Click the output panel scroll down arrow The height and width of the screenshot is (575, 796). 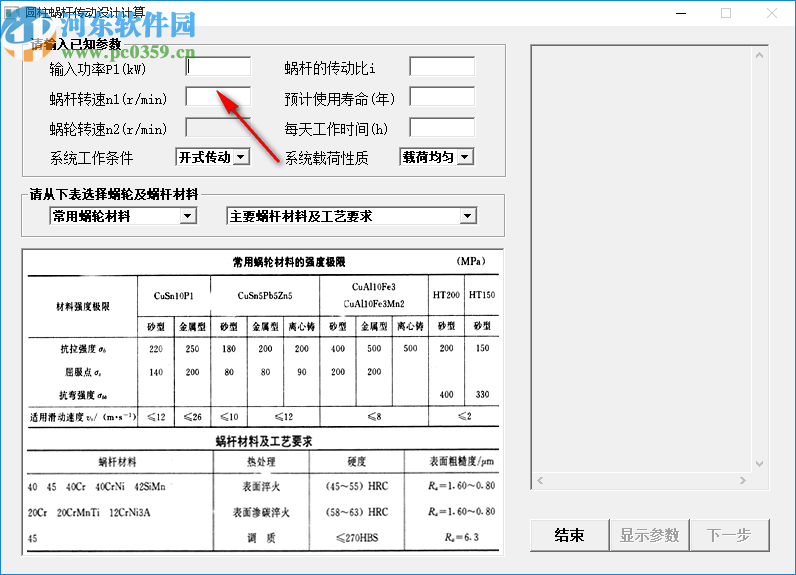(x=759, y=463)
